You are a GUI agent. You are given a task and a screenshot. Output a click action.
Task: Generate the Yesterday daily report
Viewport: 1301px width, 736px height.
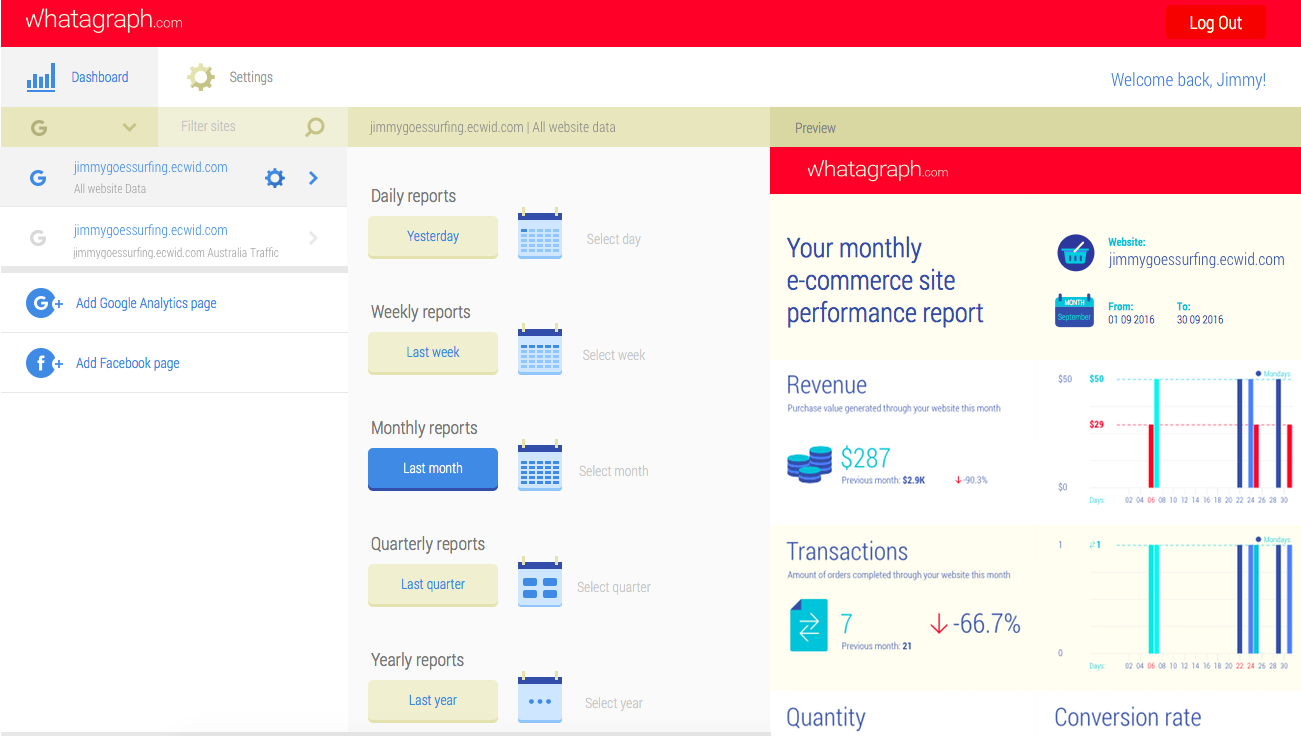click(x=433, y=237)
